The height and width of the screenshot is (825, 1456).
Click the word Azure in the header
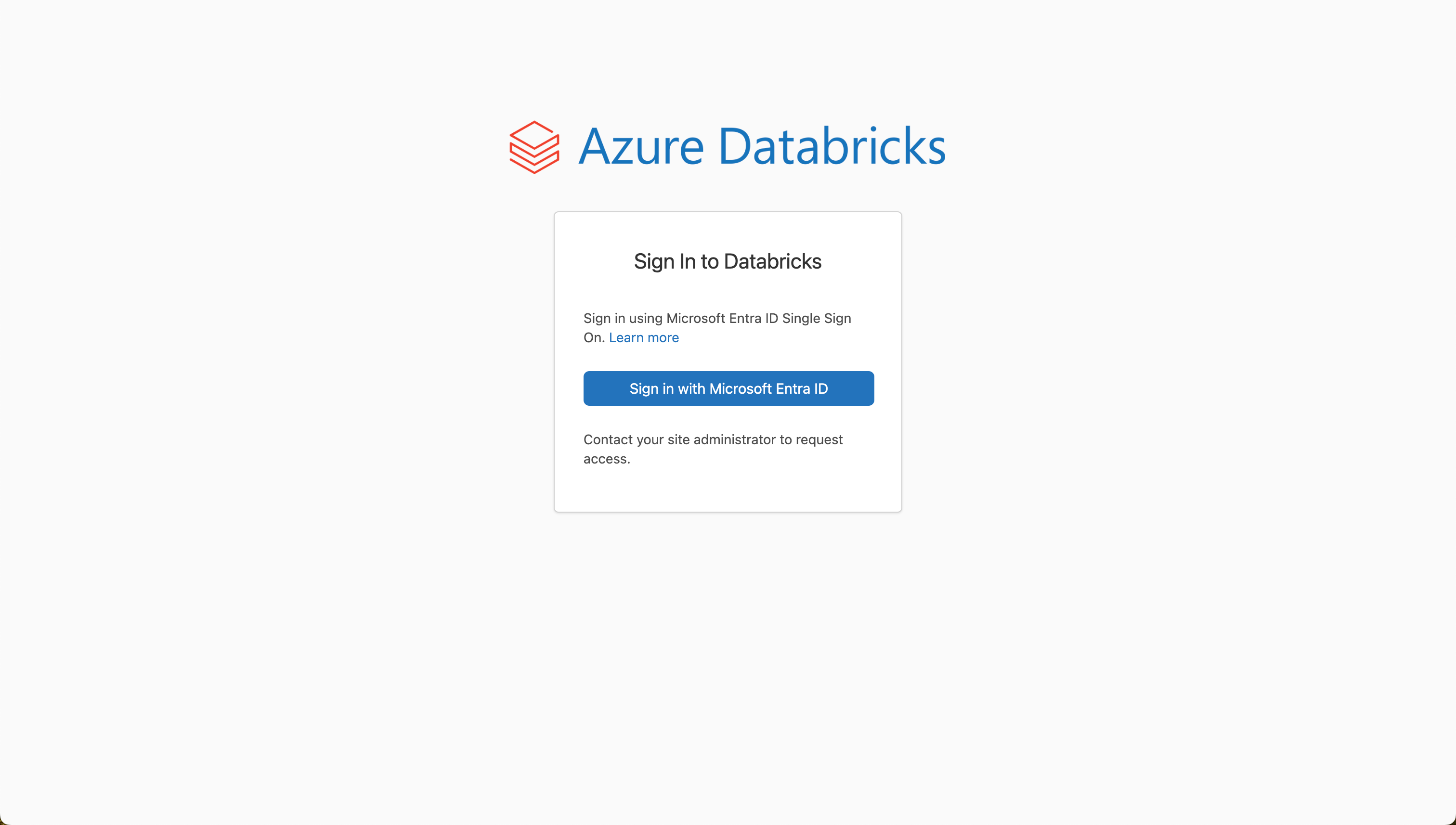[x=640, y=147]
